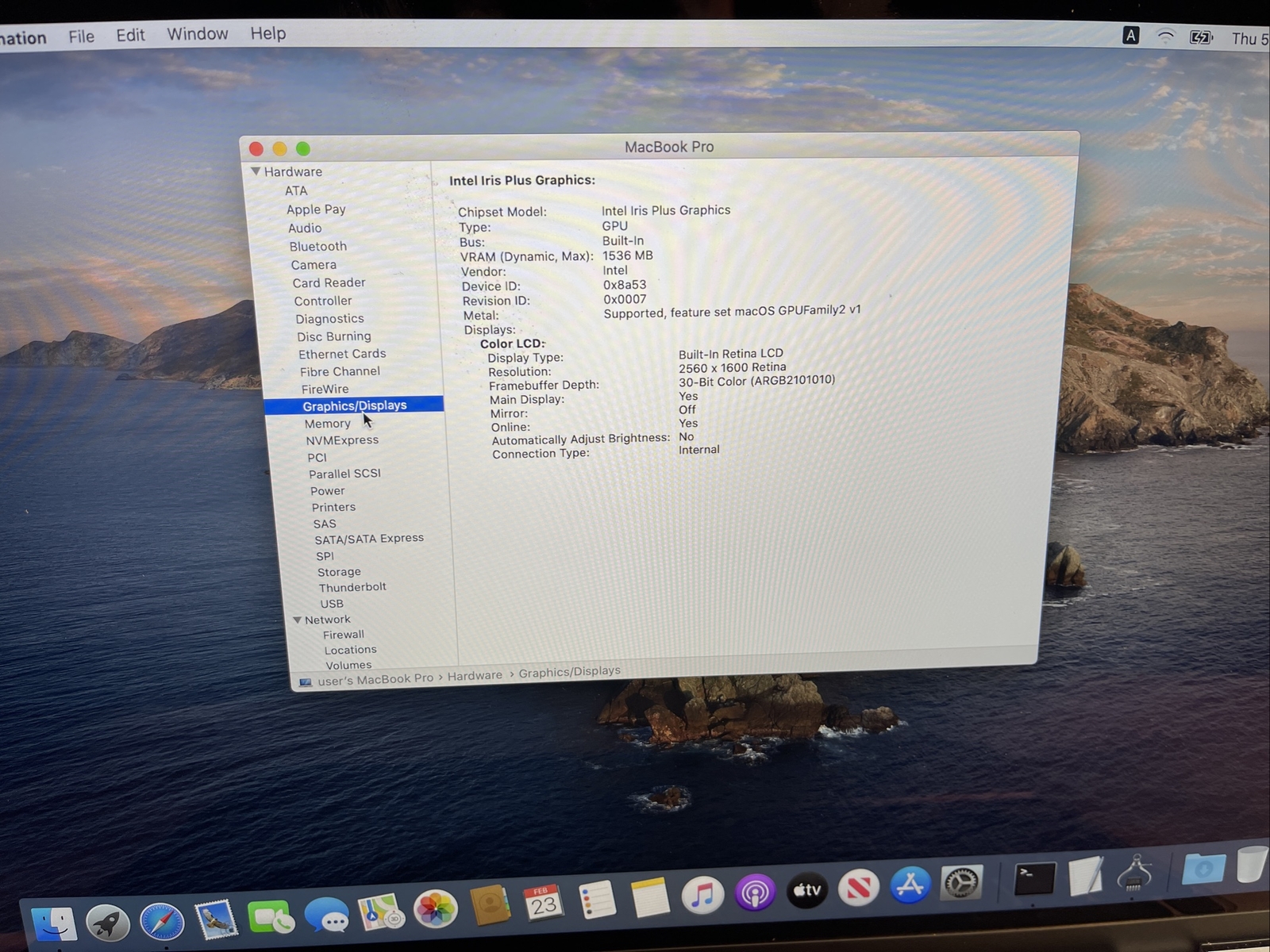Select Fibre Channel in the sidebar
This screenshot has height=952, width=1270.
tap(340, 371)
